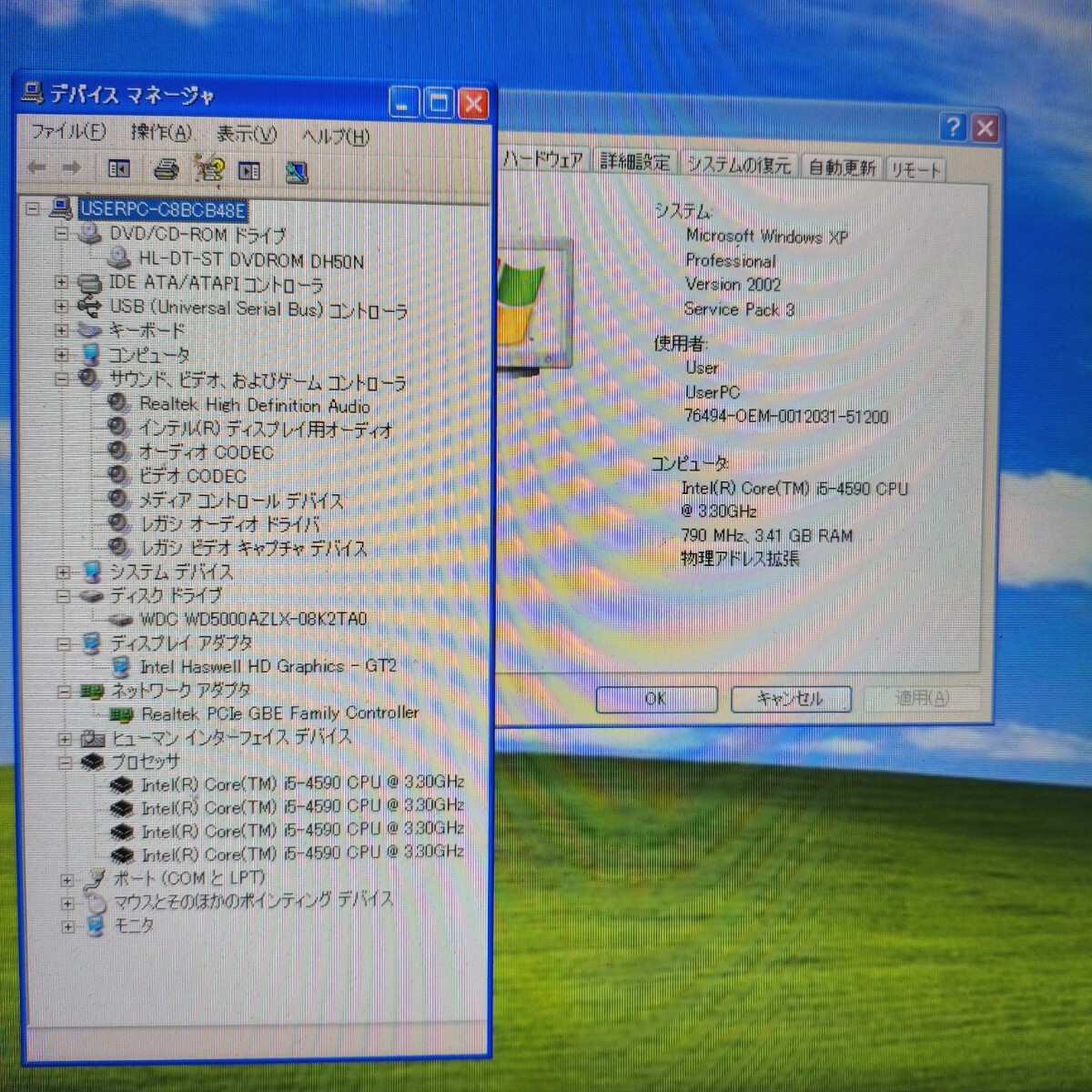Open the 操作(A) menu

[x=160, y=133]
